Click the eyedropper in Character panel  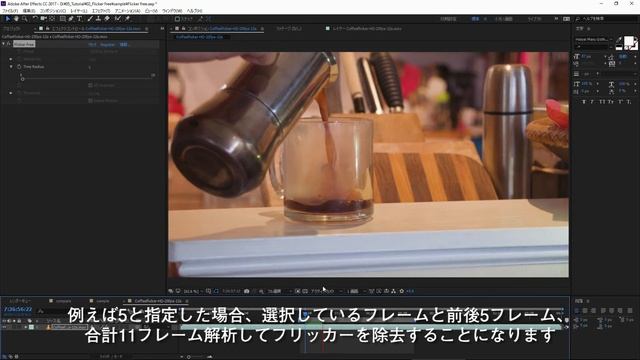point(619,40)
